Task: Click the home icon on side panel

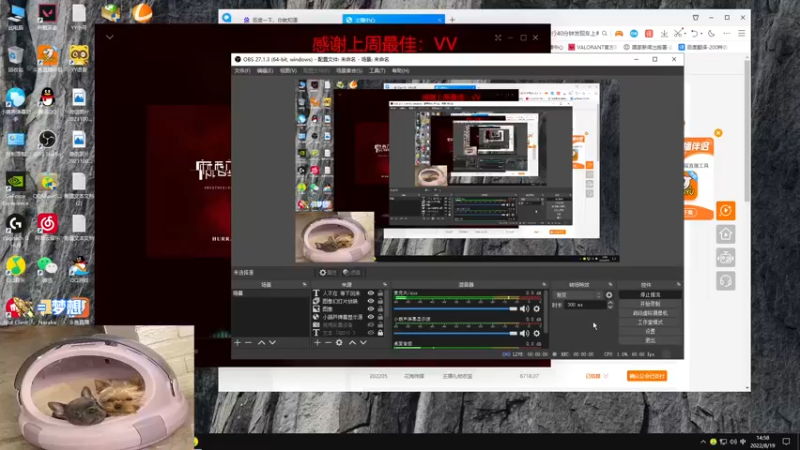Action: tap(726, 234)
